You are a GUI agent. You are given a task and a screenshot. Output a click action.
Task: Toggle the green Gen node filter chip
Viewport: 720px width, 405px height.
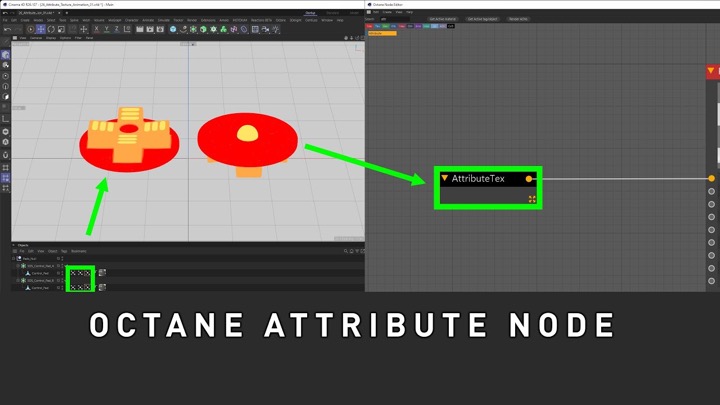click(385, 26)
